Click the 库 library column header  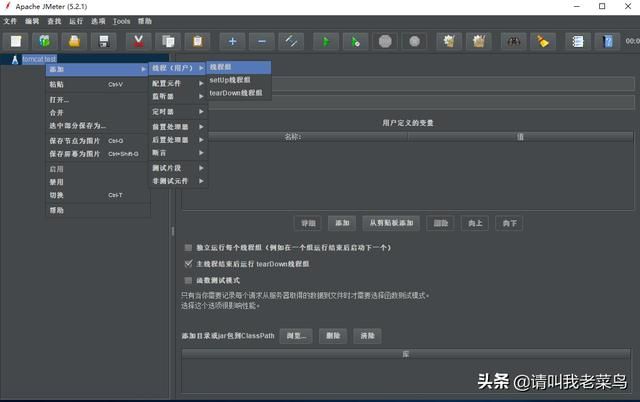coord(406,354)
